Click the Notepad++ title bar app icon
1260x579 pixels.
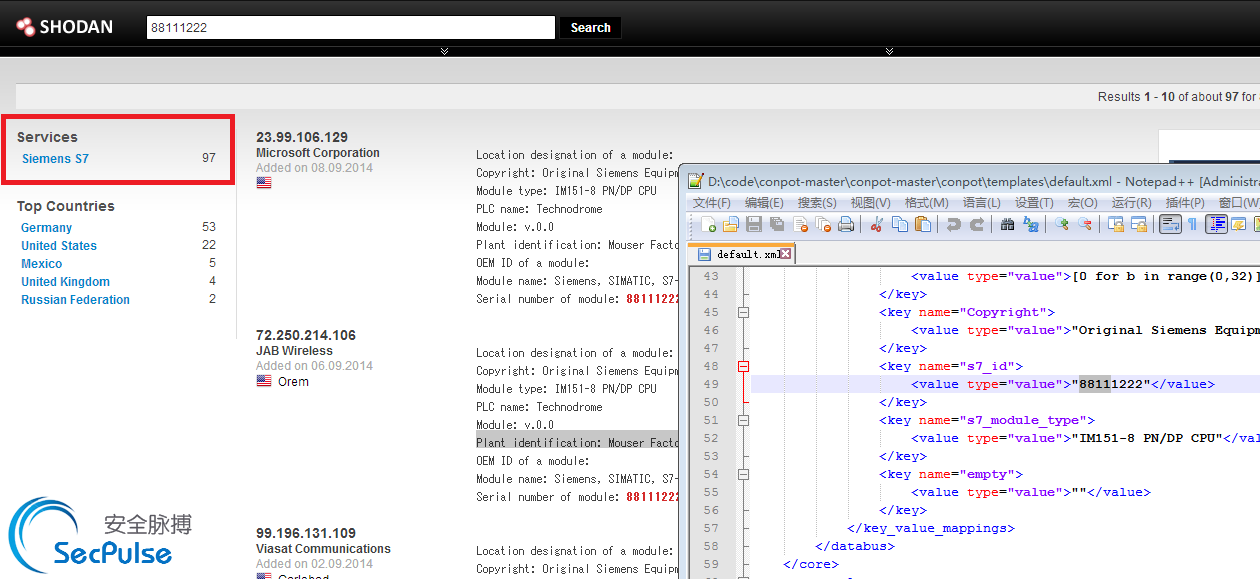[x=695, y=181]
